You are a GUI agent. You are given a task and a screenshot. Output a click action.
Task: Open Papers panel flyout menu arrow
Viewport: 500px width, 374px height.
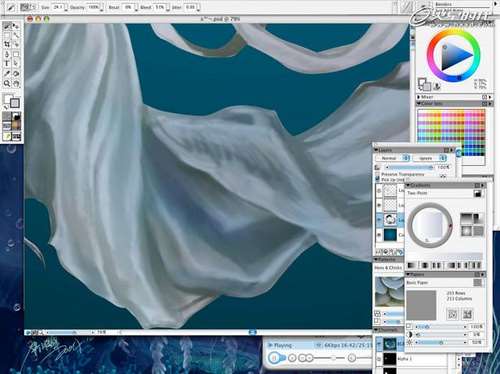click(483, 274)
